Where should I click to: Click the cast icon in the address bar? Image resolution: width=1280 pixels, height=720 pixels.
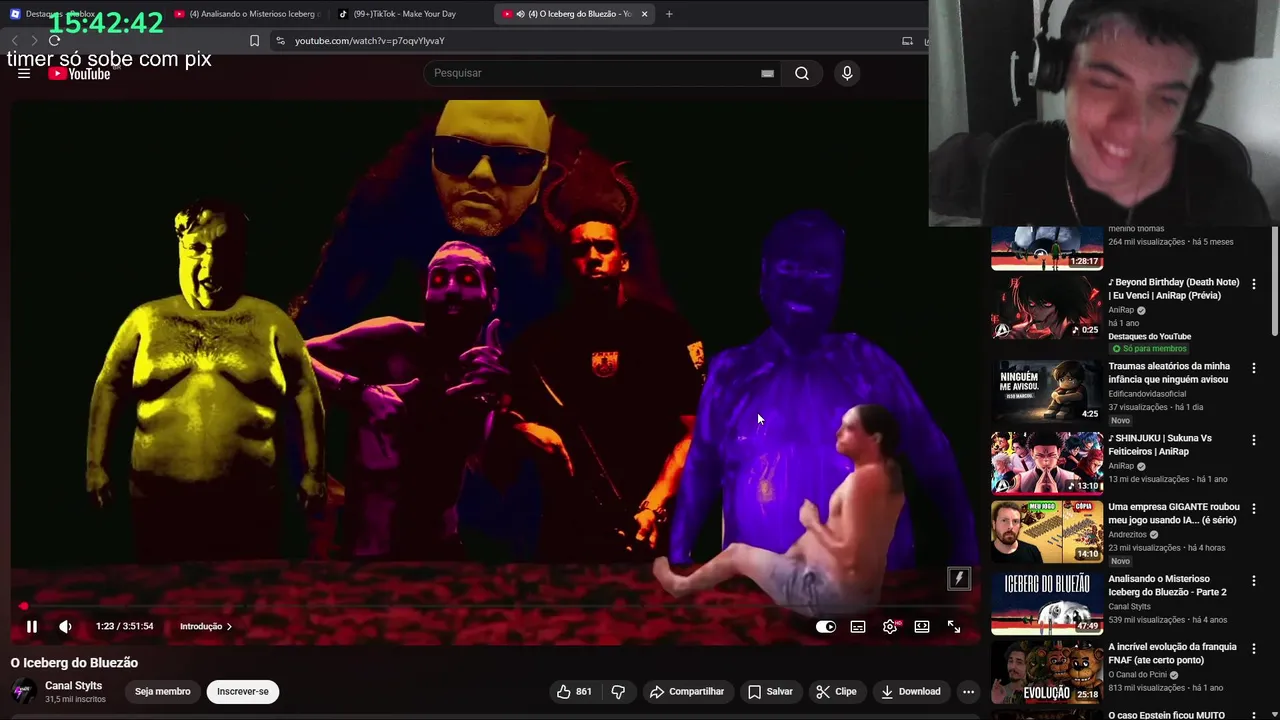coord(907,41)
